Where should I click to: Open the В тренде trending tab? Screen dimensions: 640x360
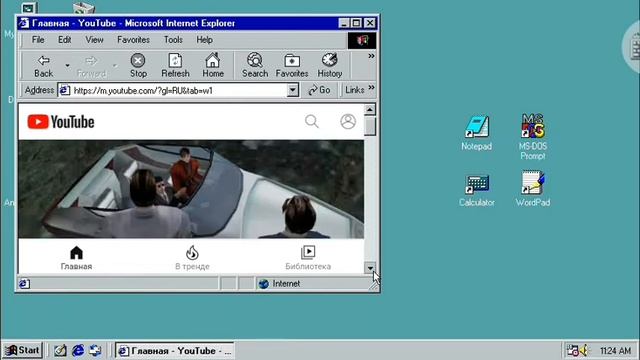(x=192, y=258)
